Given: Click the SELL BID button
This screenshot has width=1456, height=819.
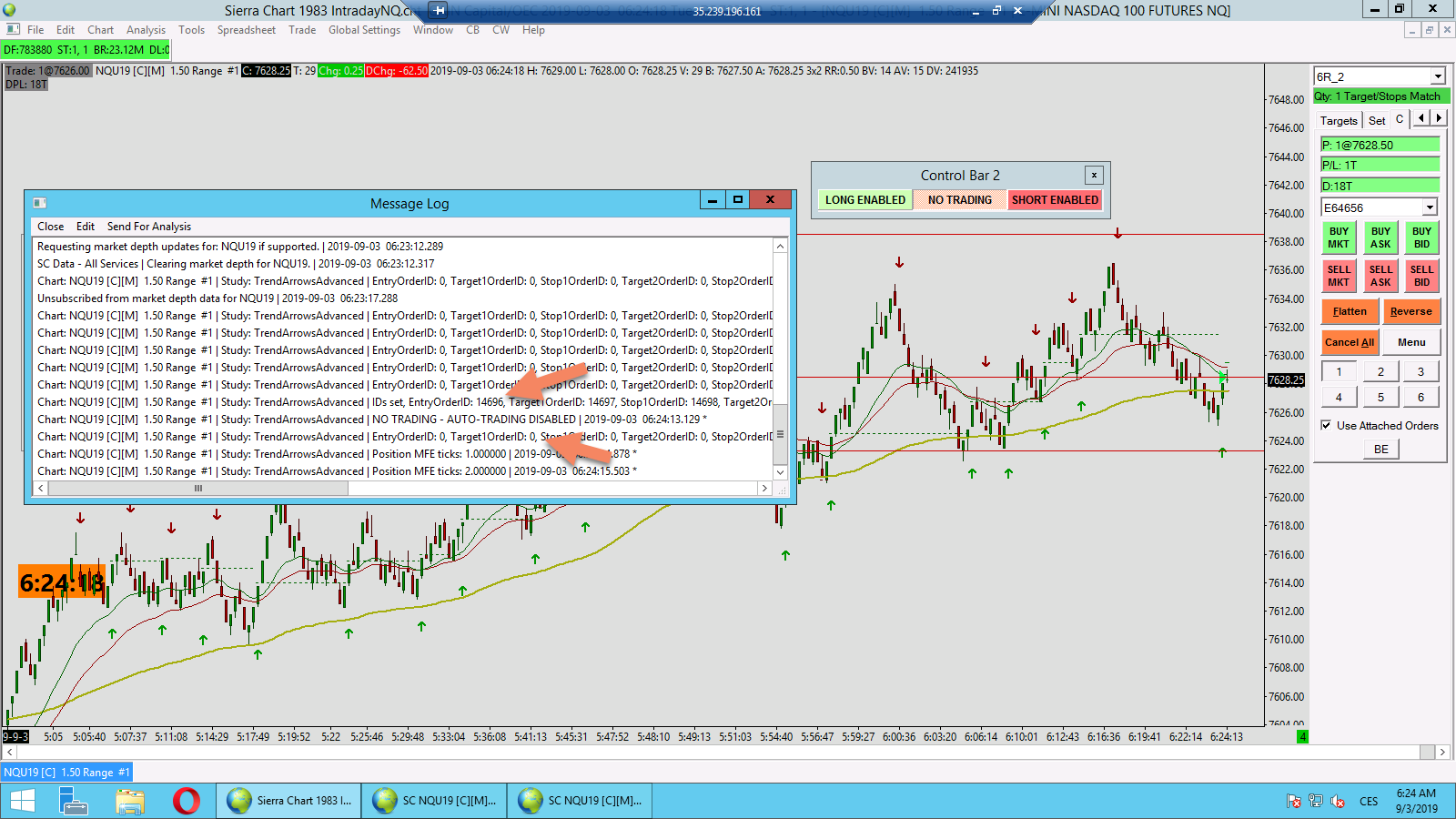Looking at the screenshot, I should coord(1422,276).
